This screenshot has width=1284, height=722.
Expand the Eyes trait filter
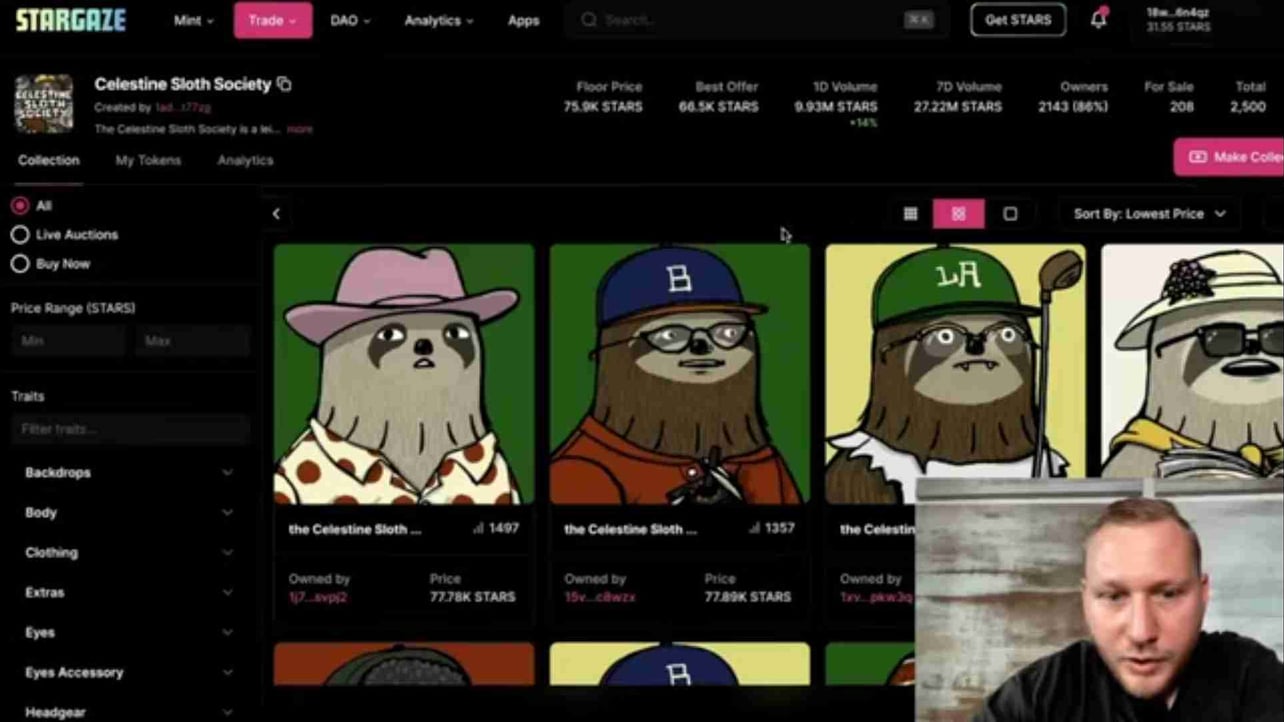click(x=129, y=632)
